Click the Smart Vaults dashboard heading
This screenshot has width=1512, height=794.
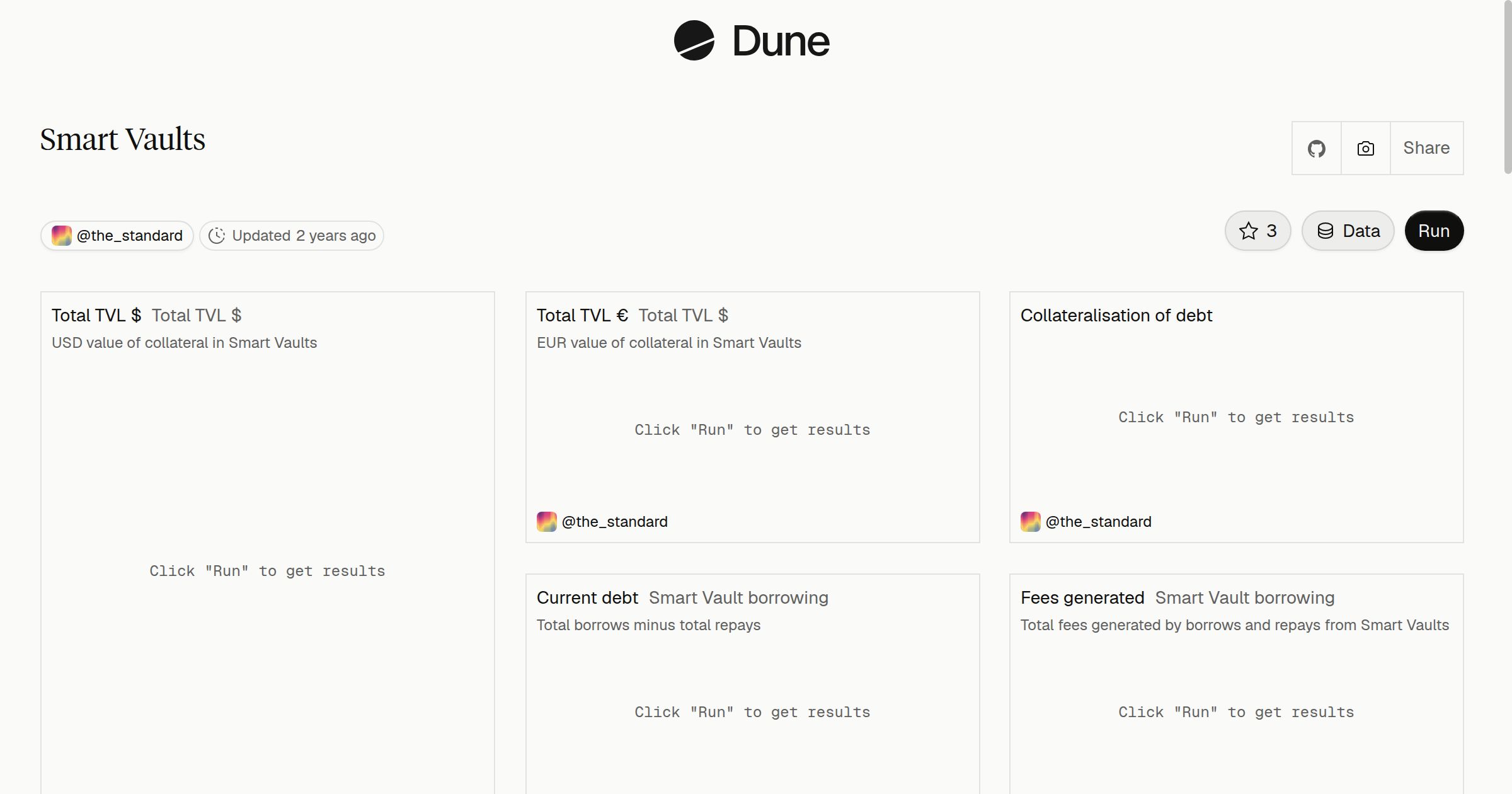(x=123, y=139)
